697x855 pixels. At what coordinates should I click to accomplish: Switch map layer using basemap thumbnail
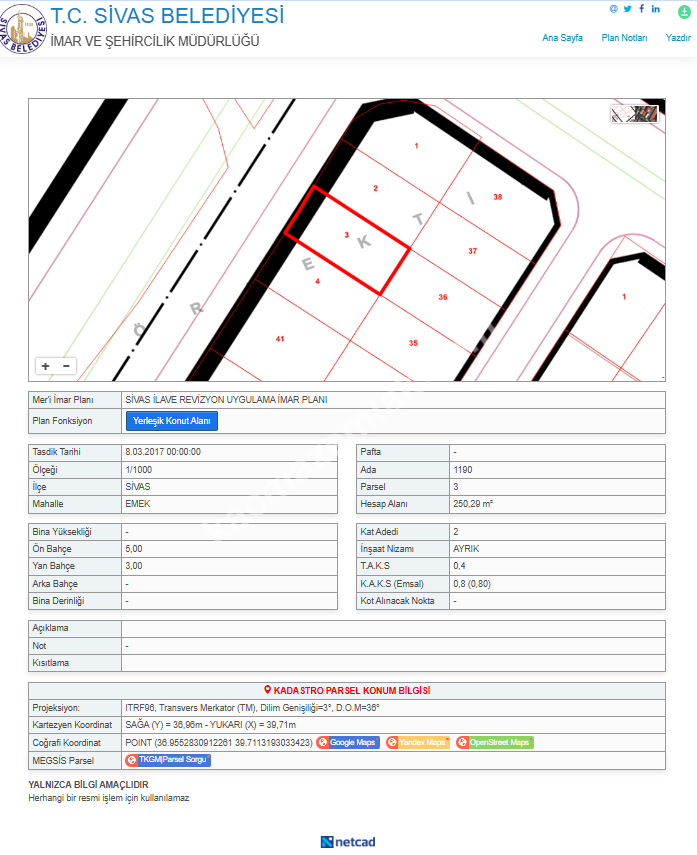click(x=635, y=114)
